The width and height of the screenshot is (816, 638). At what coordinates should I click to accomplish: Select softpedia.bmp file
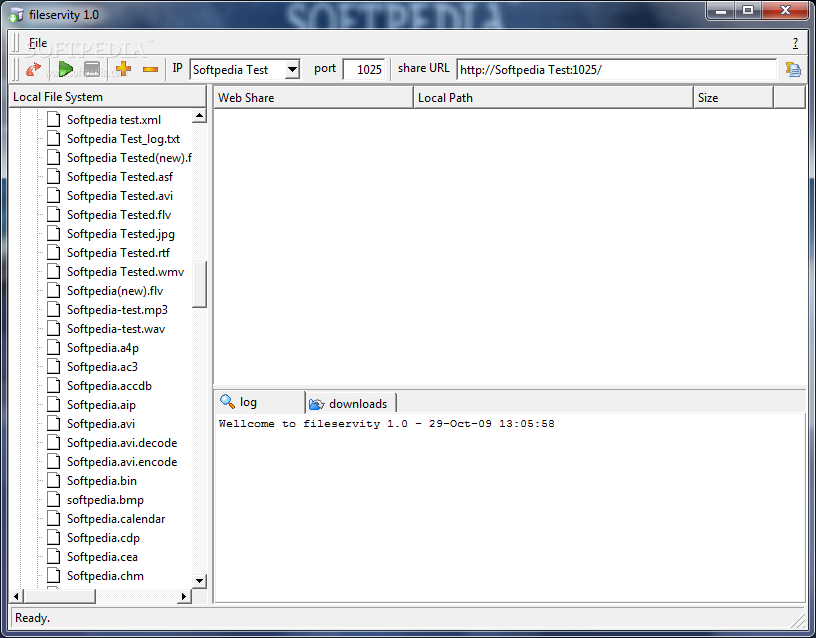point(105,500)
